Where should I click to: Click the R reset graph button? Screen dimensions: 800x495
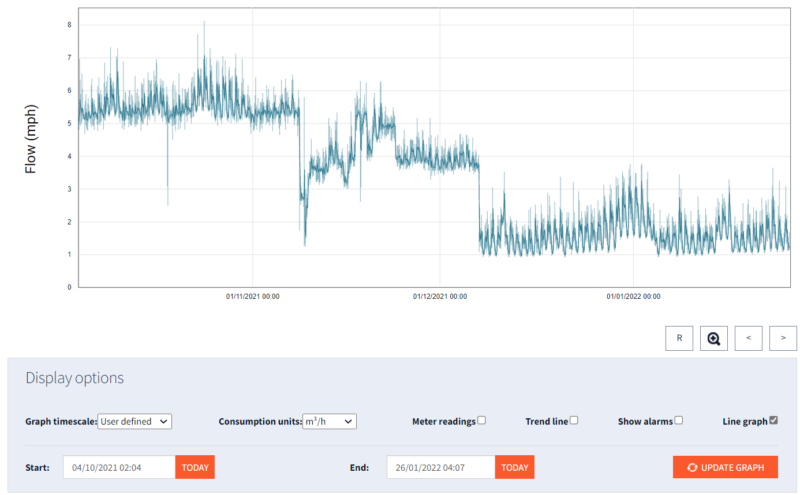679,338
